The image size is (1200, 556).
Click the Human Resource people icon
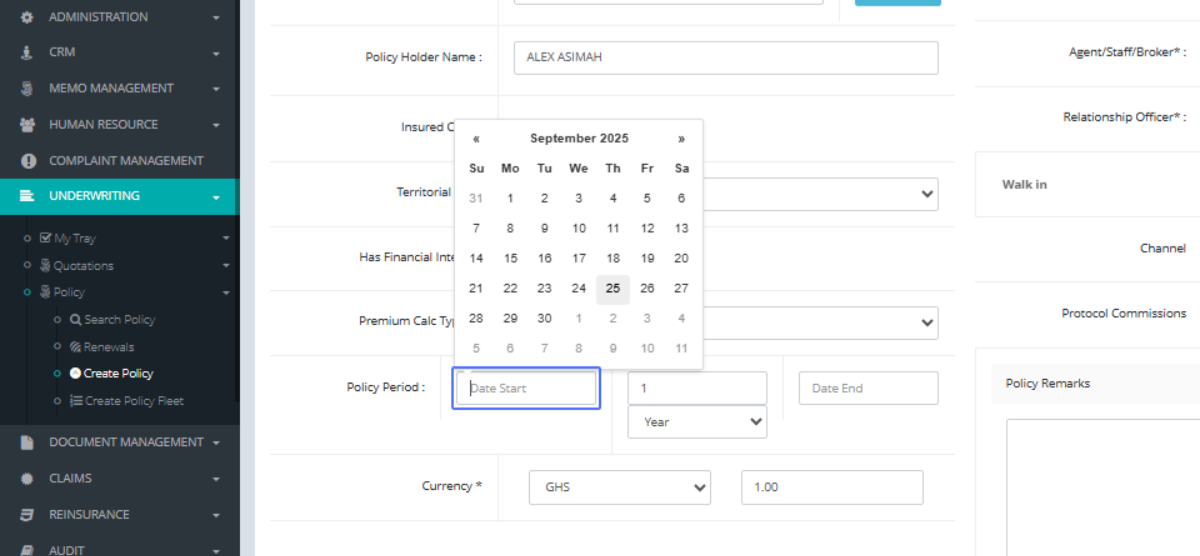27,125
